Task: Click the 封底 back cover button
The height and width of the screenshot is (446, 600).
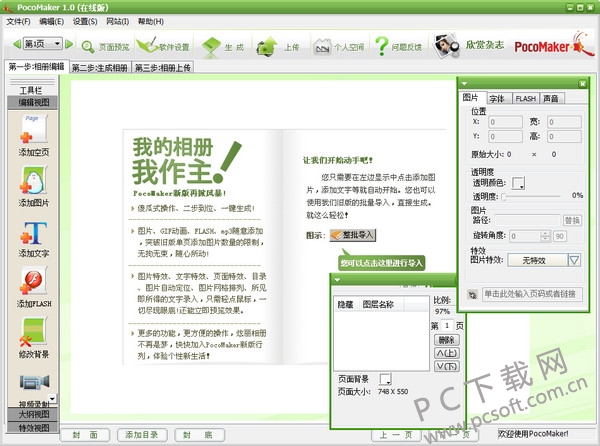Action: [199, 435]
